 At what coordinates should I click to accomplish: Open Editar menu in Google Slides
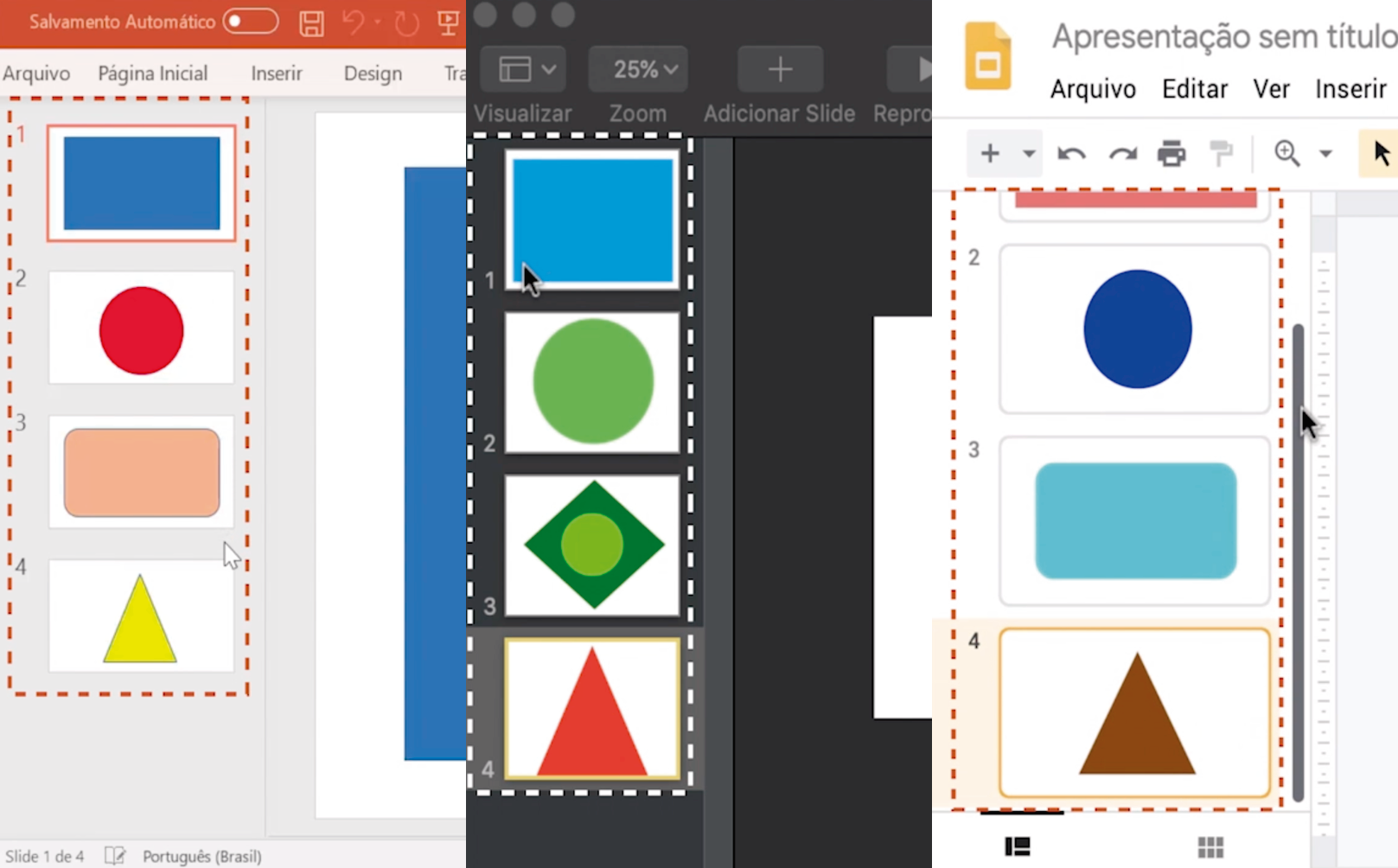click(1195, 89)
